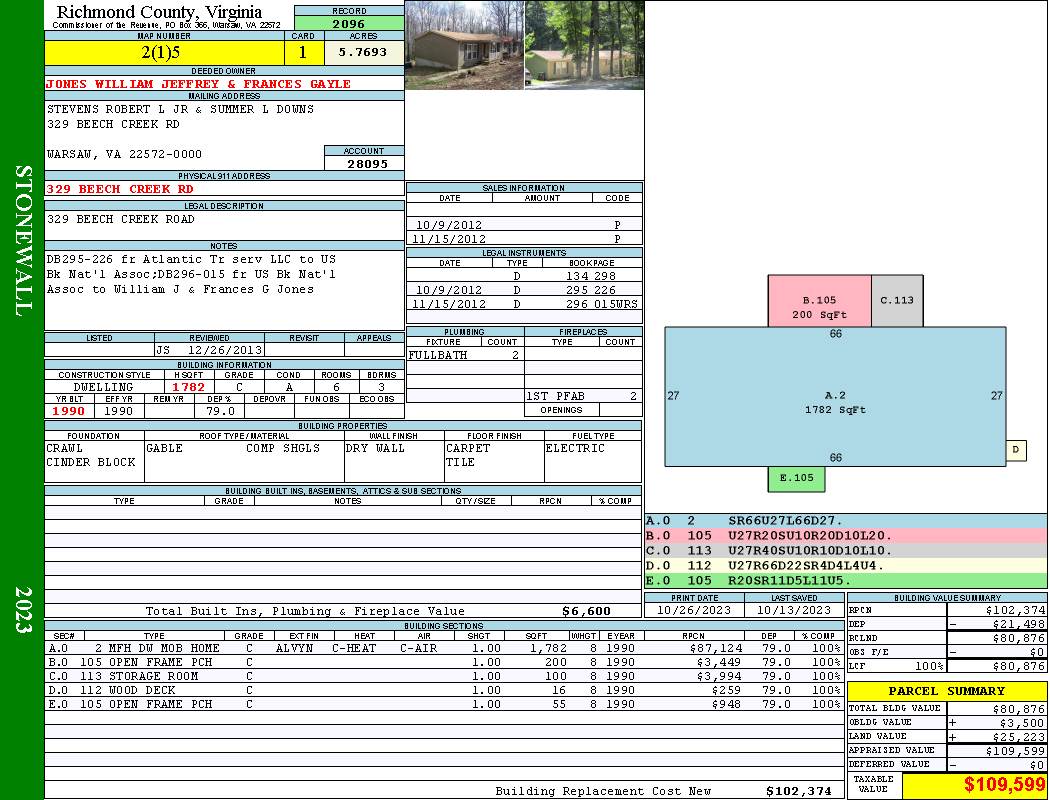Click MFH DW MOB HOME section row
The height and width of the screenshot is (800, 1050).
click(443, 648)
